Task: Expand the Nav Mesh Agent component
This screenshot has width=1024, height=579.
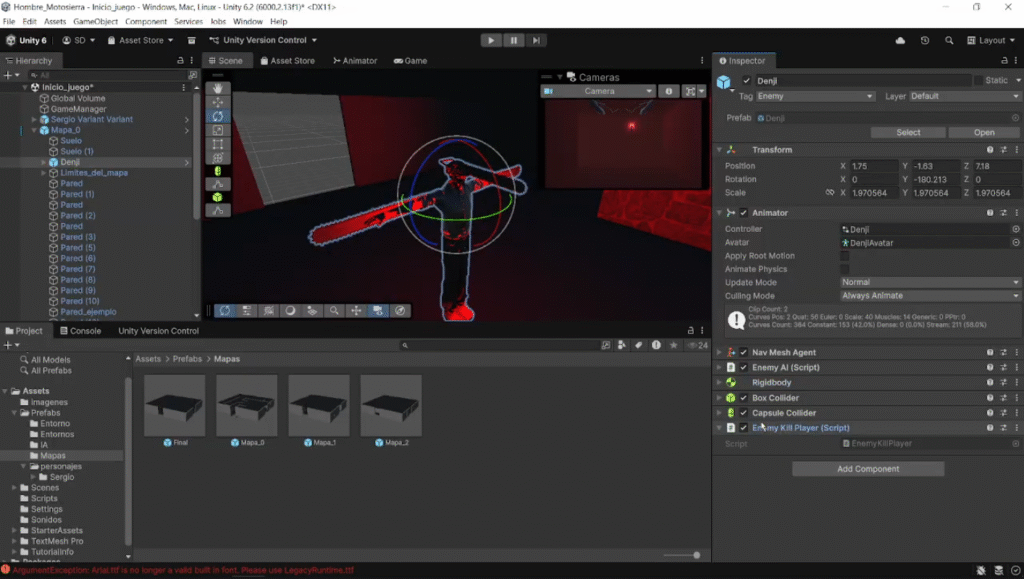Action: pos(719,353)
